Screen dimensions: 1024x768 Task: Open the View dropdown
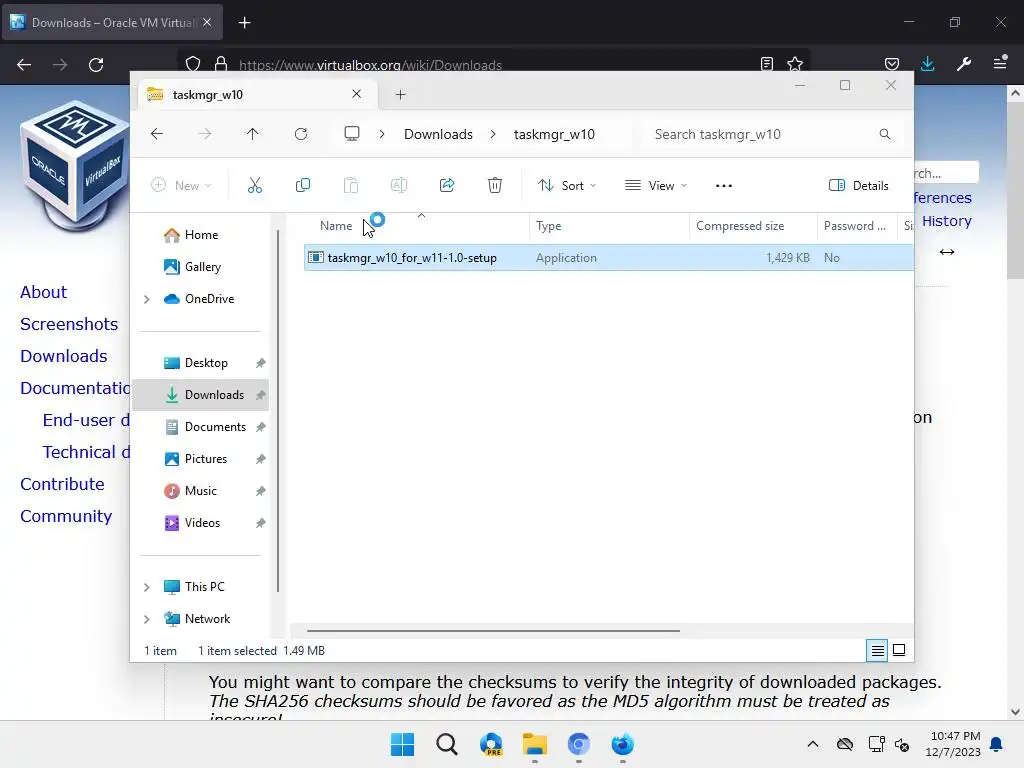(x=656, y=185)
